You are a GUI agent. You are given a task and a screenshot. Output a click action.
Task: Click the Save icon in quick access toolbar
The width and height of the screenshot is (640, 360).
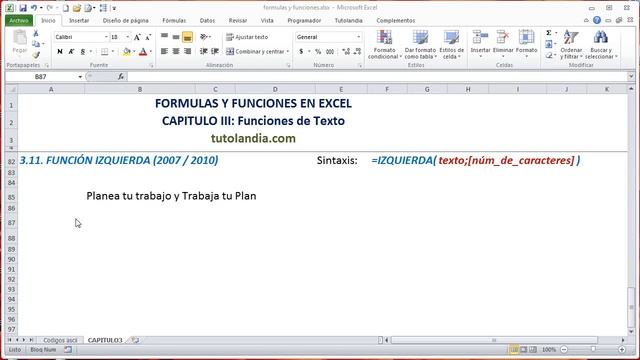coord(23,8)
